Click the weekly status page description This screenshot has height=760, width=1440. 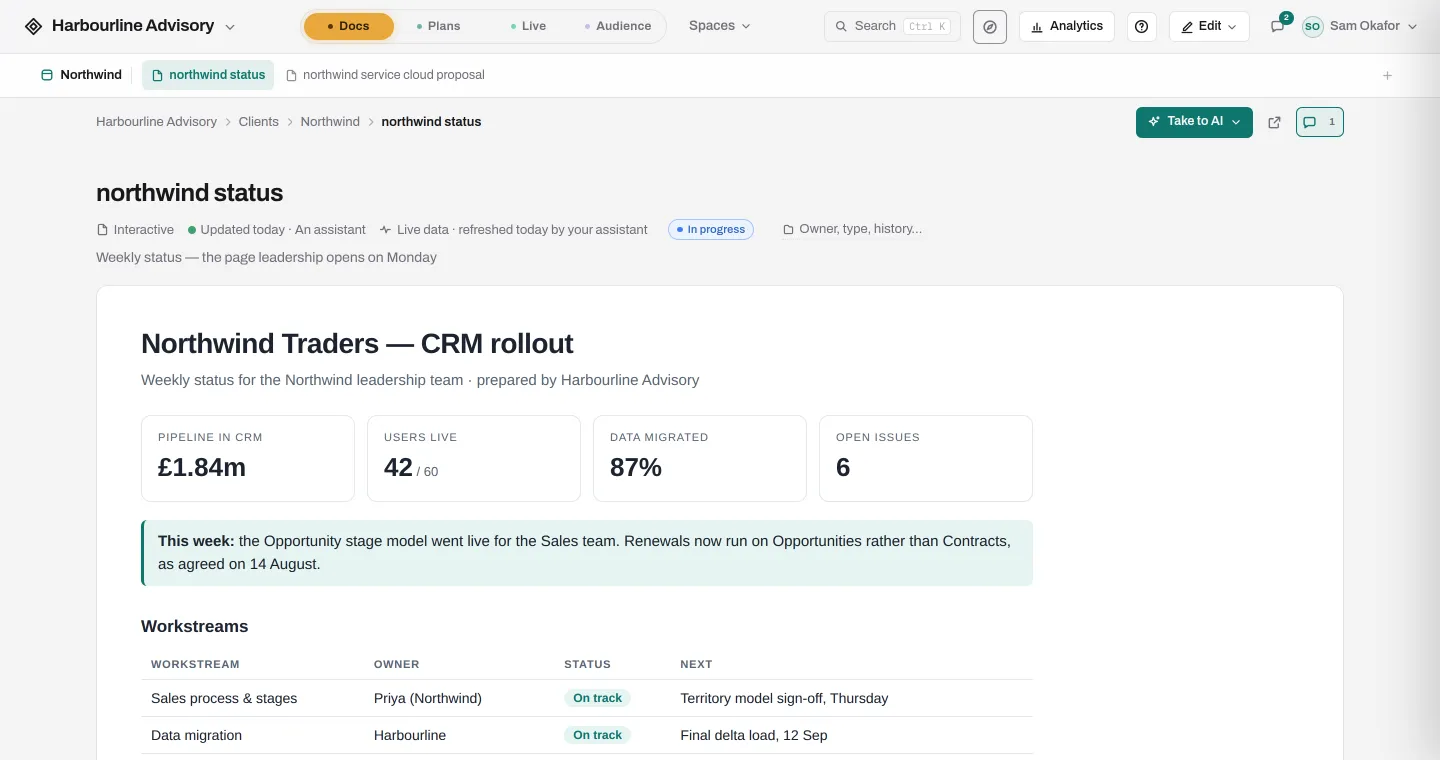point(266,257)
